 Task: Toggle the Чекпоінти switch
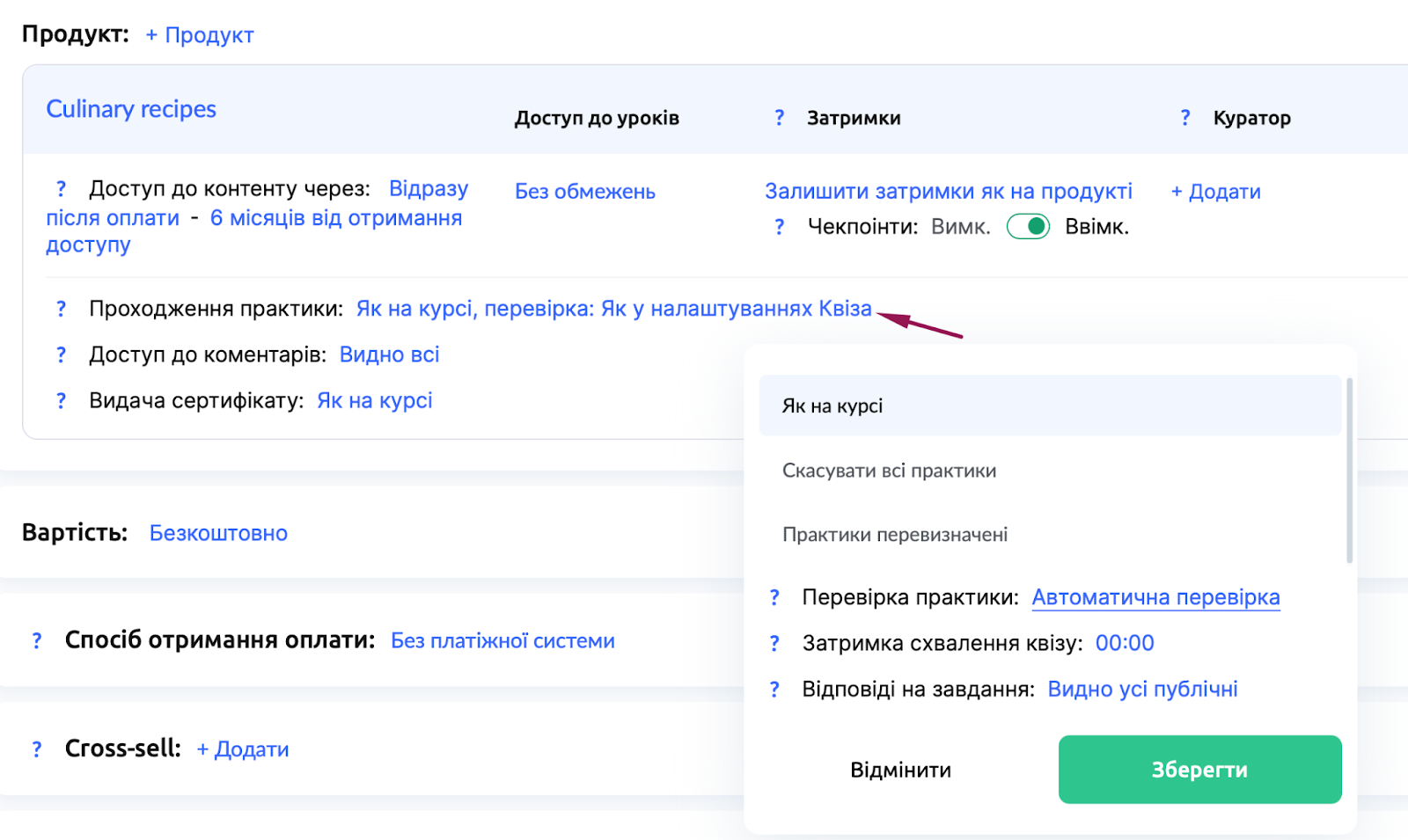[1028, 227]
